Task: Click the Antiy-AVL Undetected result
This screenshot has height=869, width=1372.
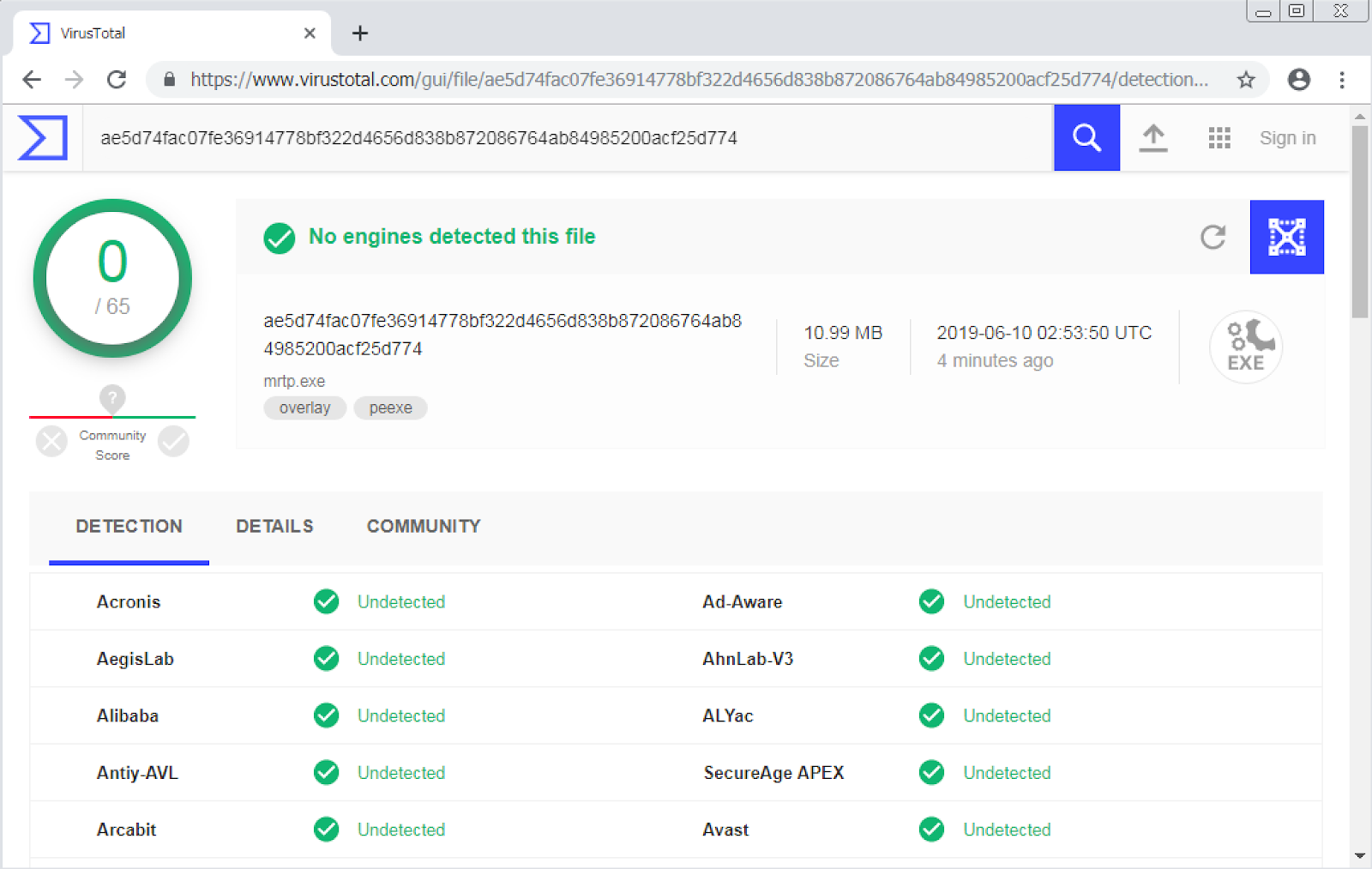Action: pos(401,773)
